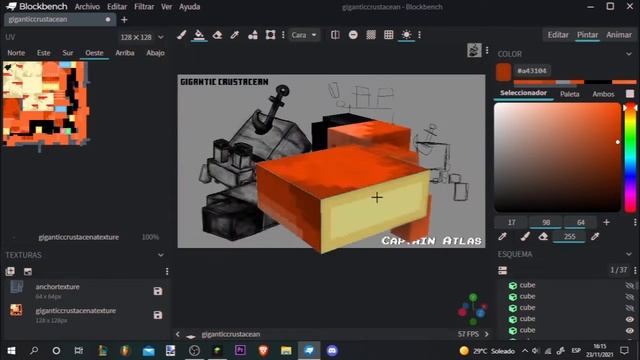
Task: Select the Seleccionador color tab
Action: tap(523, 93)
